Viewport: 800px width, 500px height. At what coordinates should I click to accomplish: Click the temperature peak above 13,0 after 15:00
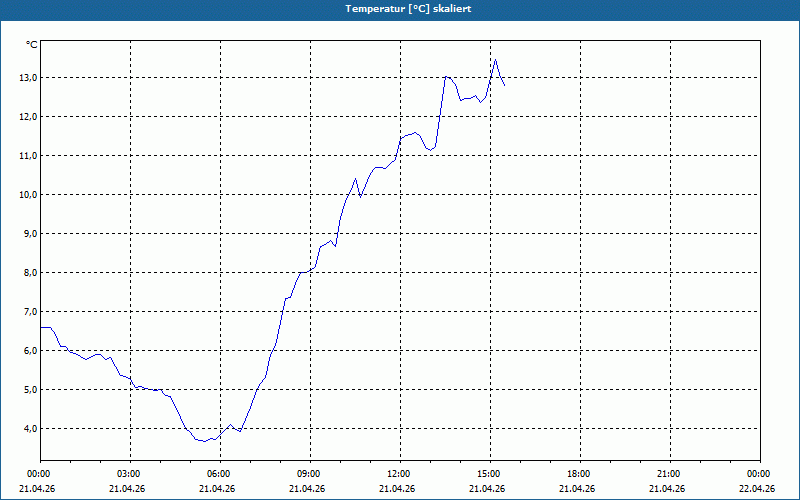[x=495, y=60]
